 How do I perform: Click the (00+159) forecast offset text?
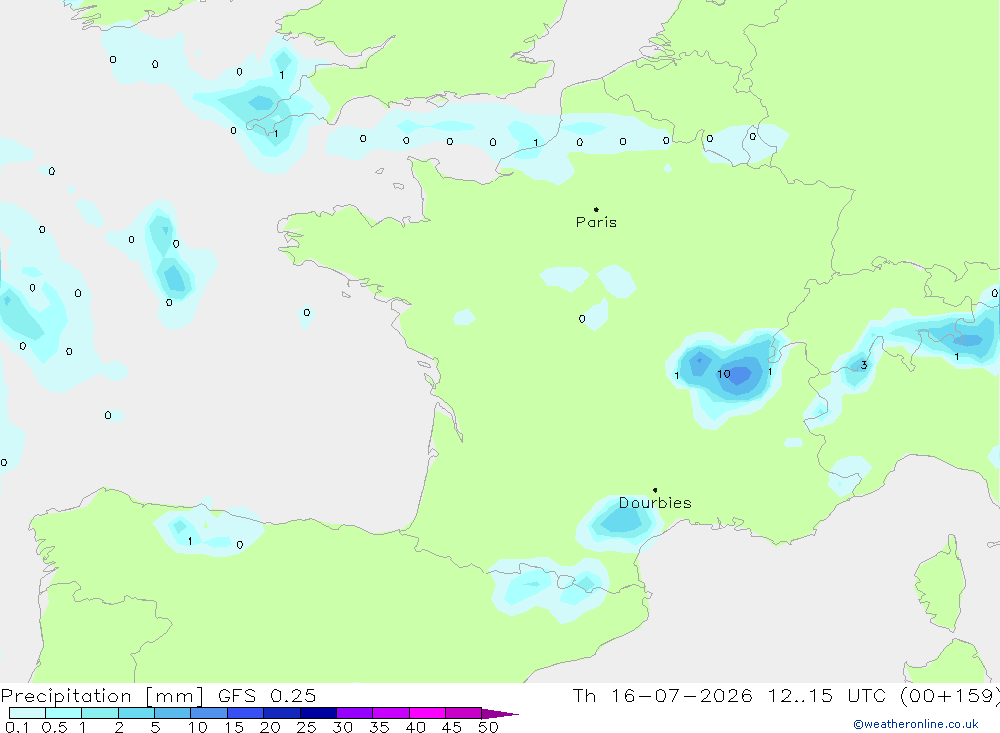pyautogui.click(x=950, y=695)
